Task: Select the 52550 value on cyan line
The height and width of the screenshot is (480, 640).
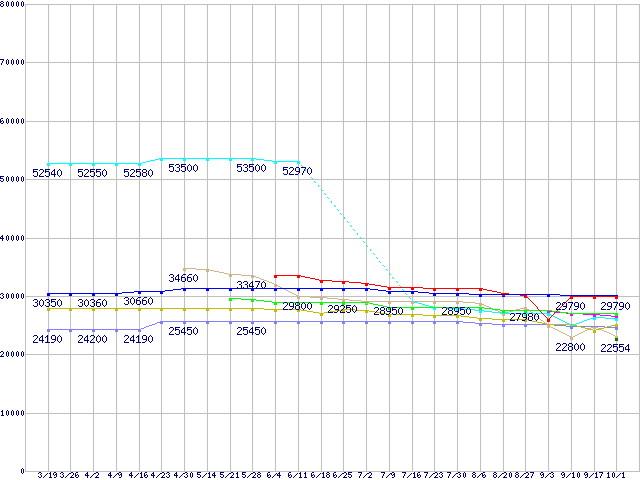Action: 93,173
